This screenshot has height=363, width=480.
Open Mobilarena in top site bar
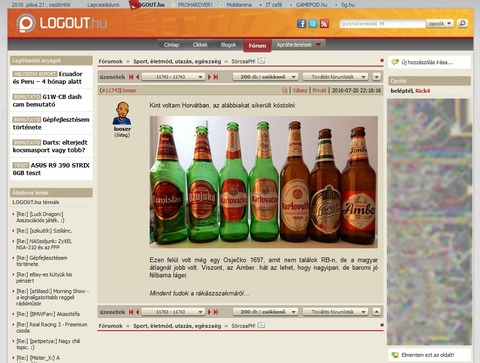pos(239,5)
